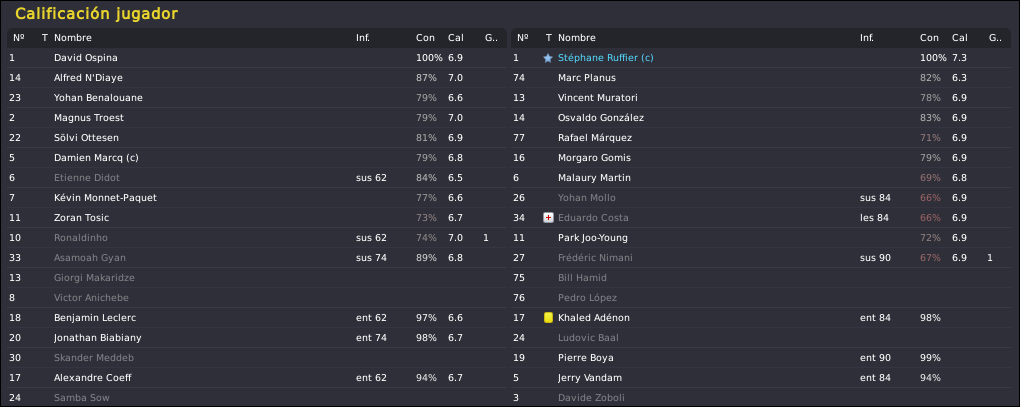Viewport: 1020px width, 407px height.
Task: Click Frédéric Nimani's goal count
Action: click(x=989, y=258)
